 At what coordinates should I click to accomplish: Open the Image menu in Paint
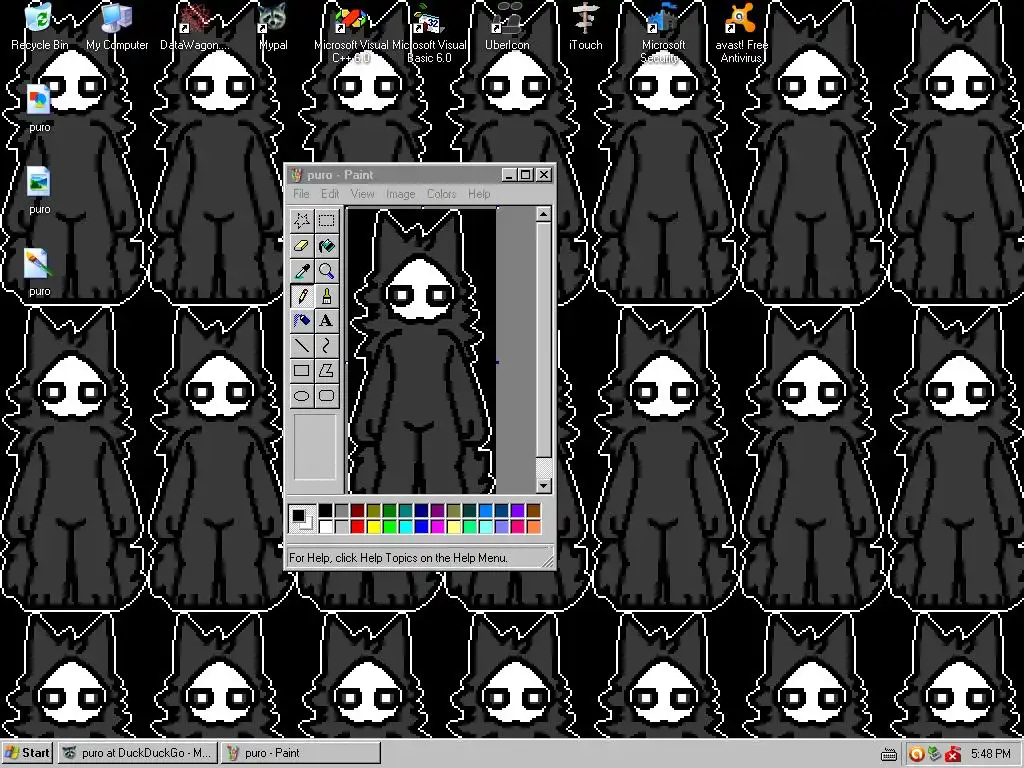pos(400,194)
